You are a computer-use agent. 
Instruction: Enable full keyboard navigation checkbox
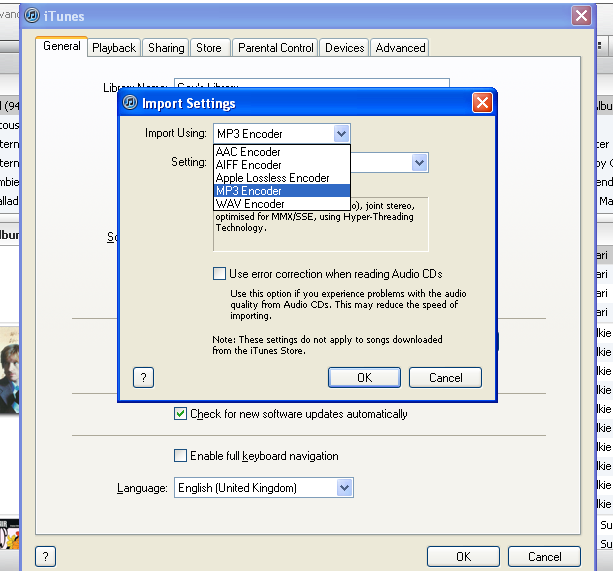pyautogui.click(x=180, y=455)
